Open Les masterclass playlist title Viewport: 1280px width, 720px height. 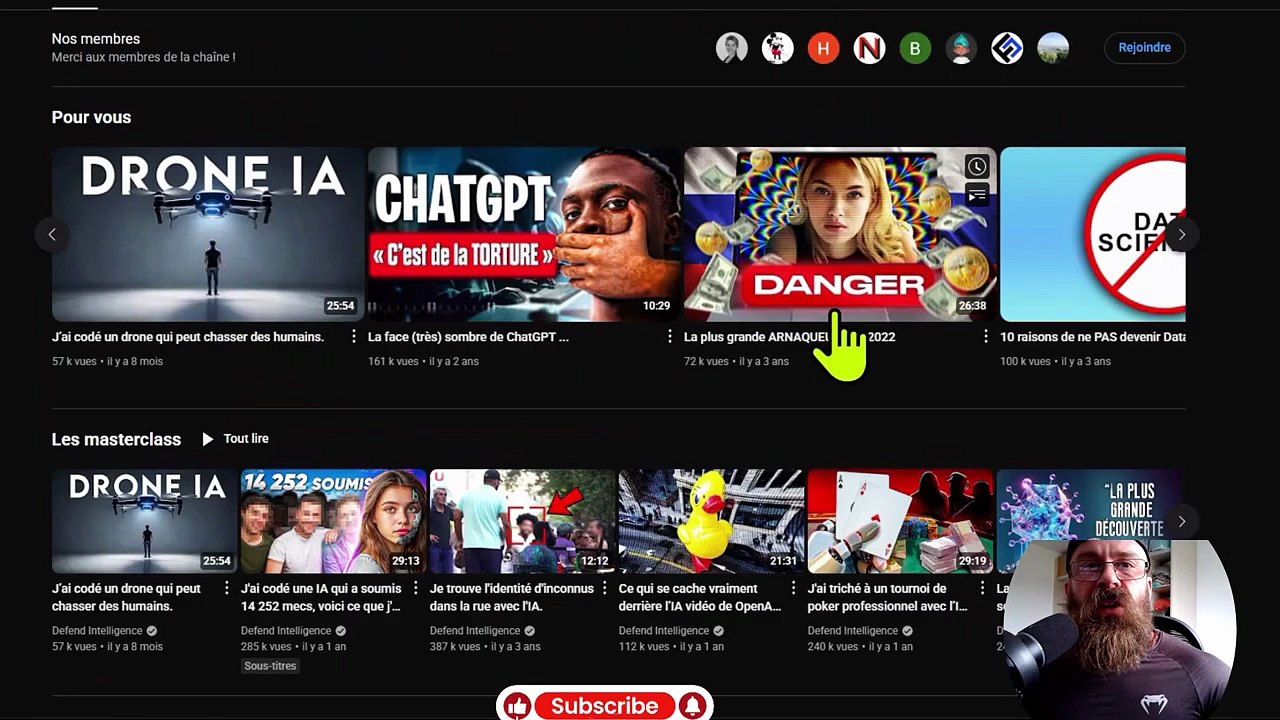(116, 440)
